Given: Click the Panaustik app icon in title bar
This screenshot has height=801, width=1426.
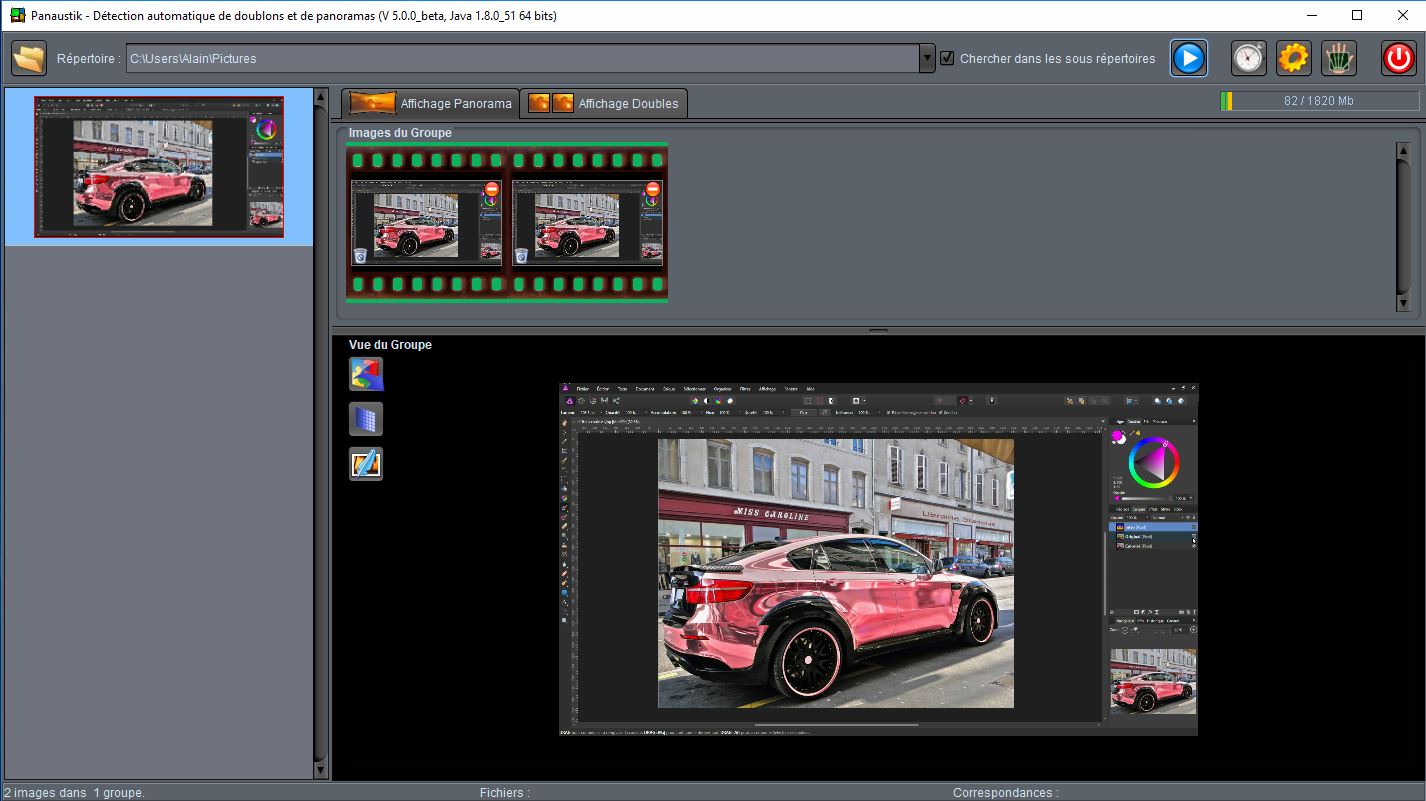Looking at the screenshot, I should point(17,15).
